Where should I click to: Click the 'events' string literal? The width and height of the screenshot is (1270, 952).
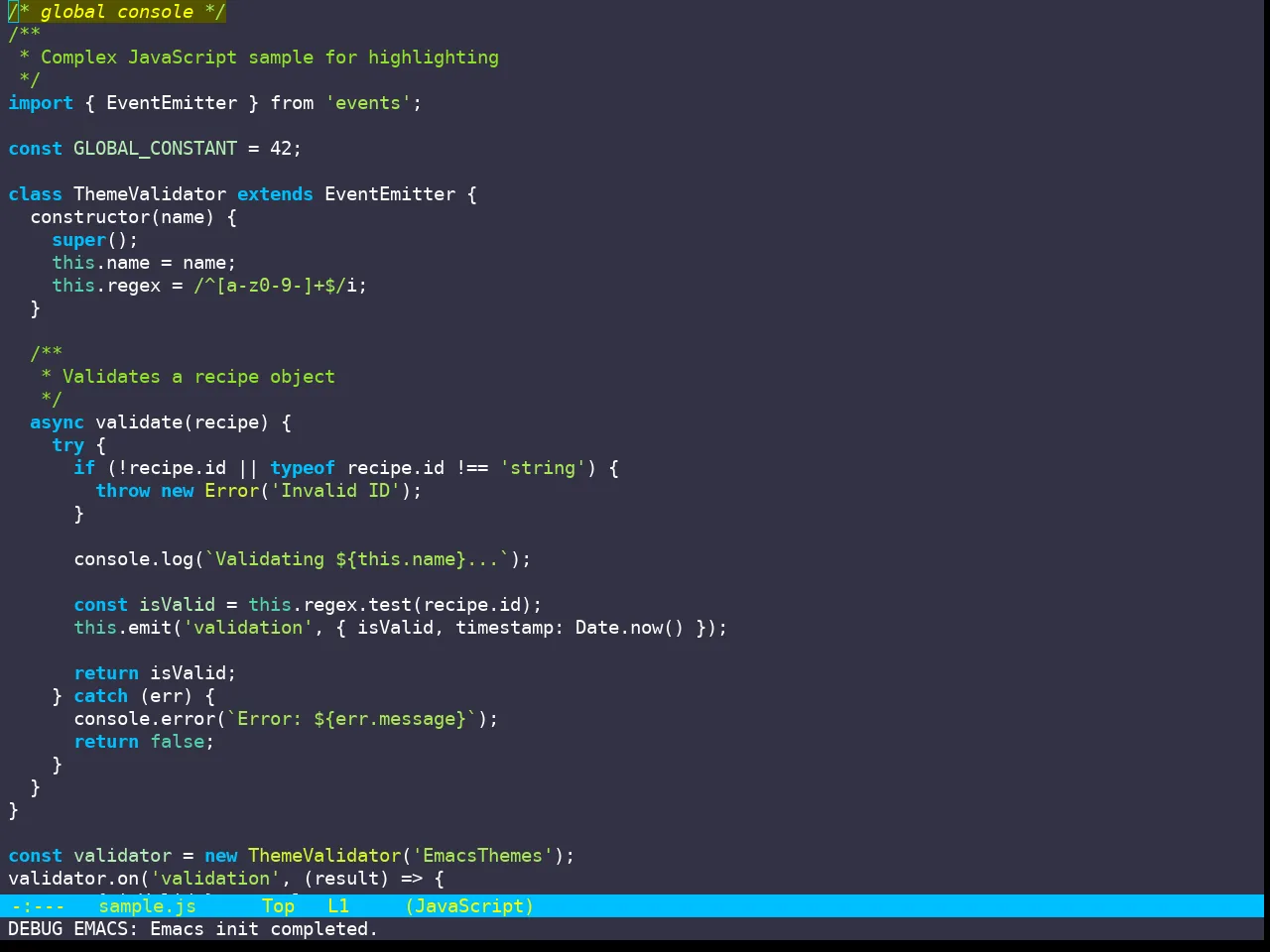368,103
